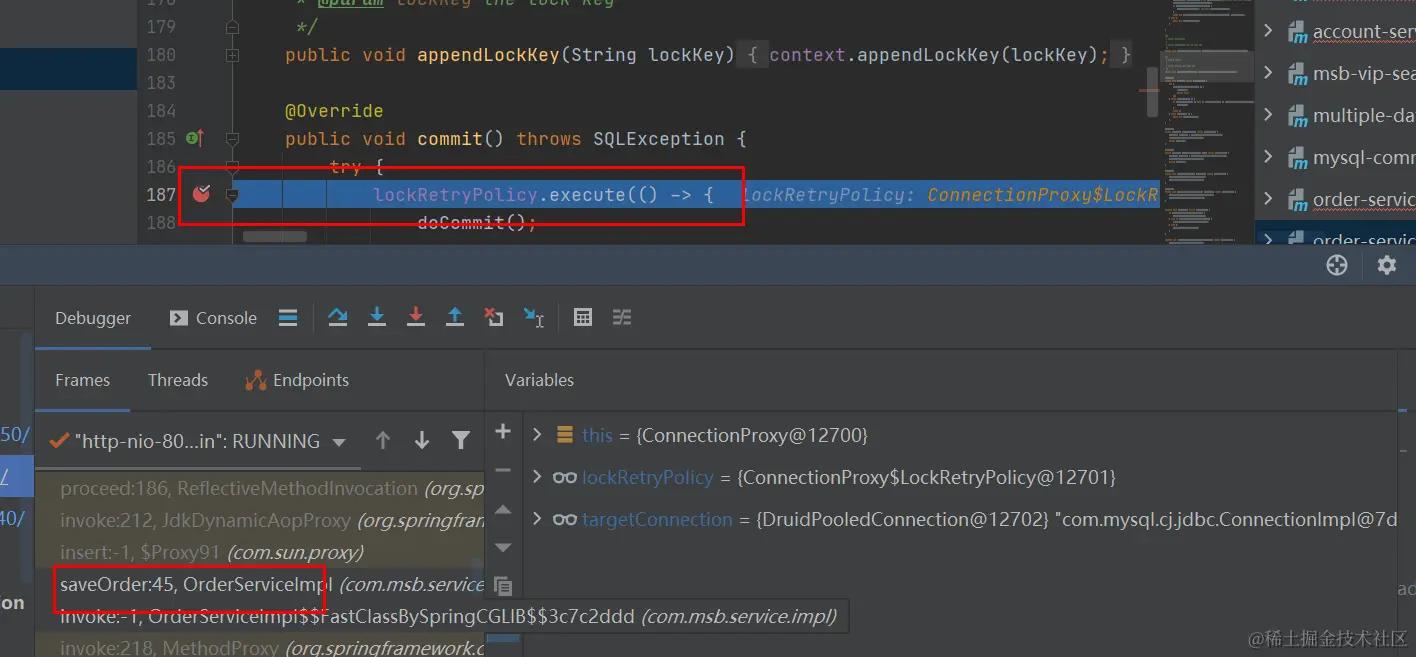Expand the 'this' ConnectionProxy variable

(x=537, y=435)
